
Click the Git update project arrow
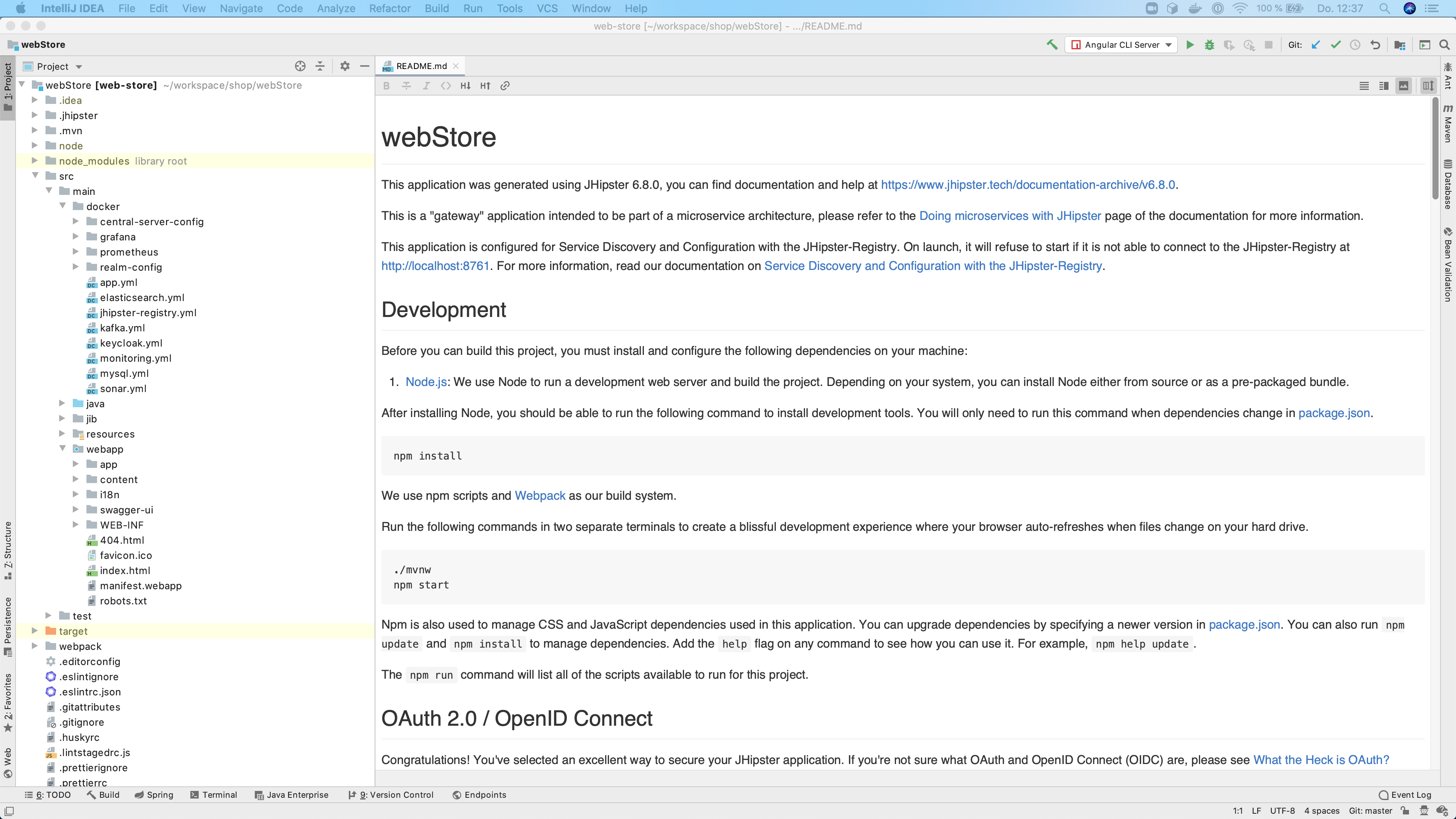[x=1316, y=45]
